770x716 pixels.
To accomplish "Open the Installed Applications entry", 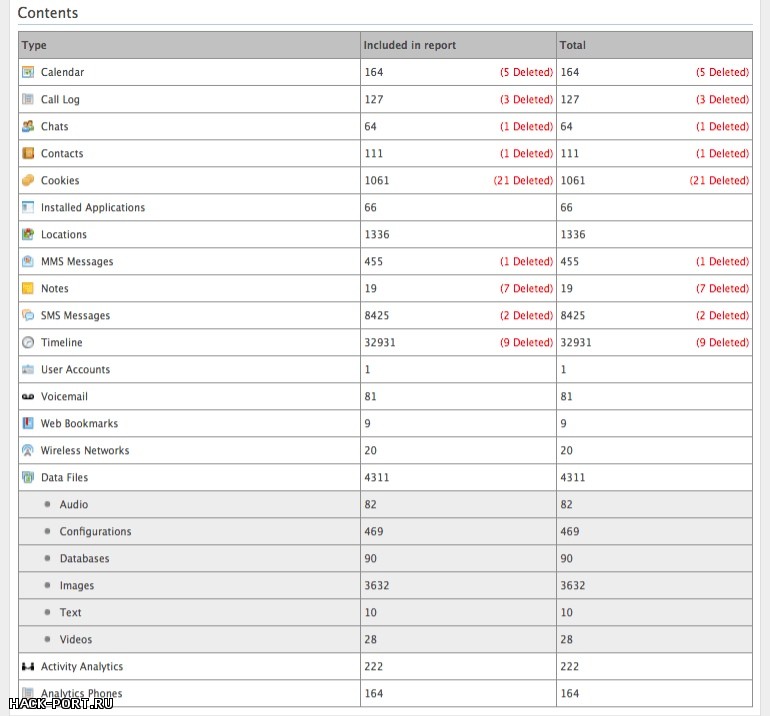I will 92,207.
